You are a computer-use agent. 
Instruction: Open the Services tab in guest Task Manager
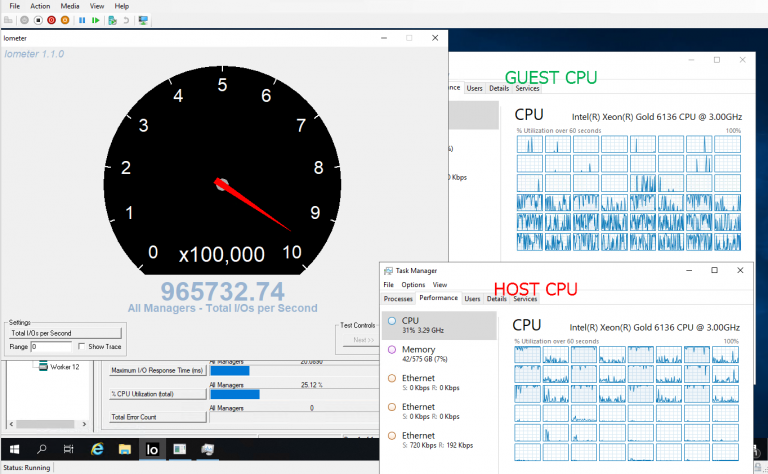point(527,88)
